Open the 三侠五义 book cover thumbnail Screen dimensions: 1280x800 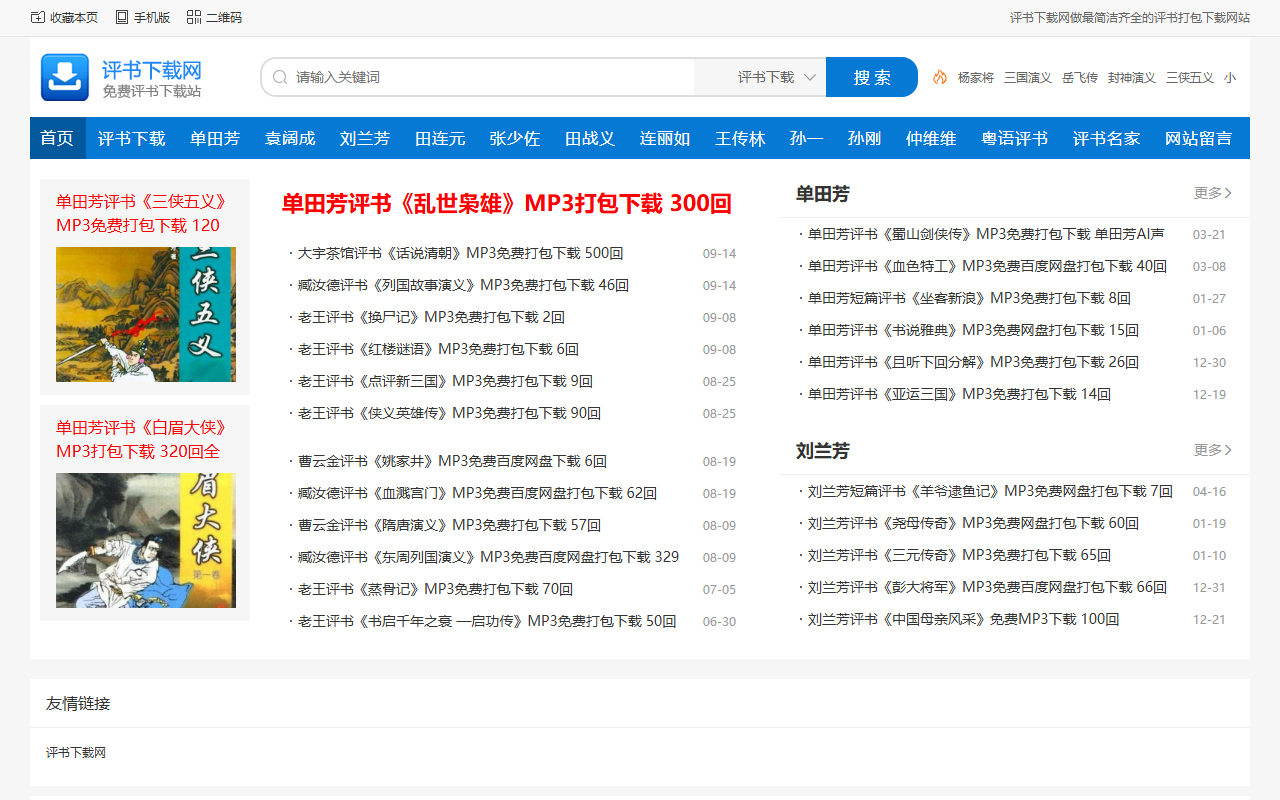coord(146,314)
